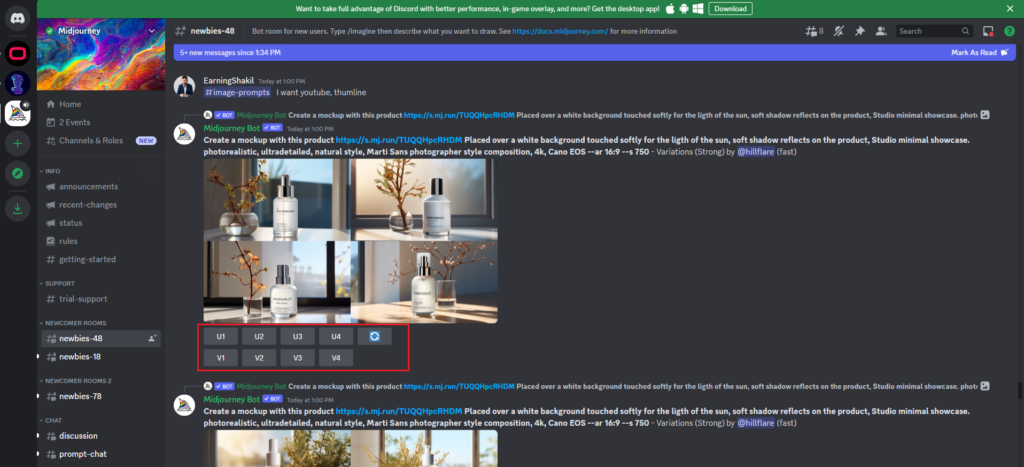Viewport: 1024px width, 467px height.
Task: Click the download apps icon in server rail
Action: point(18,208)
